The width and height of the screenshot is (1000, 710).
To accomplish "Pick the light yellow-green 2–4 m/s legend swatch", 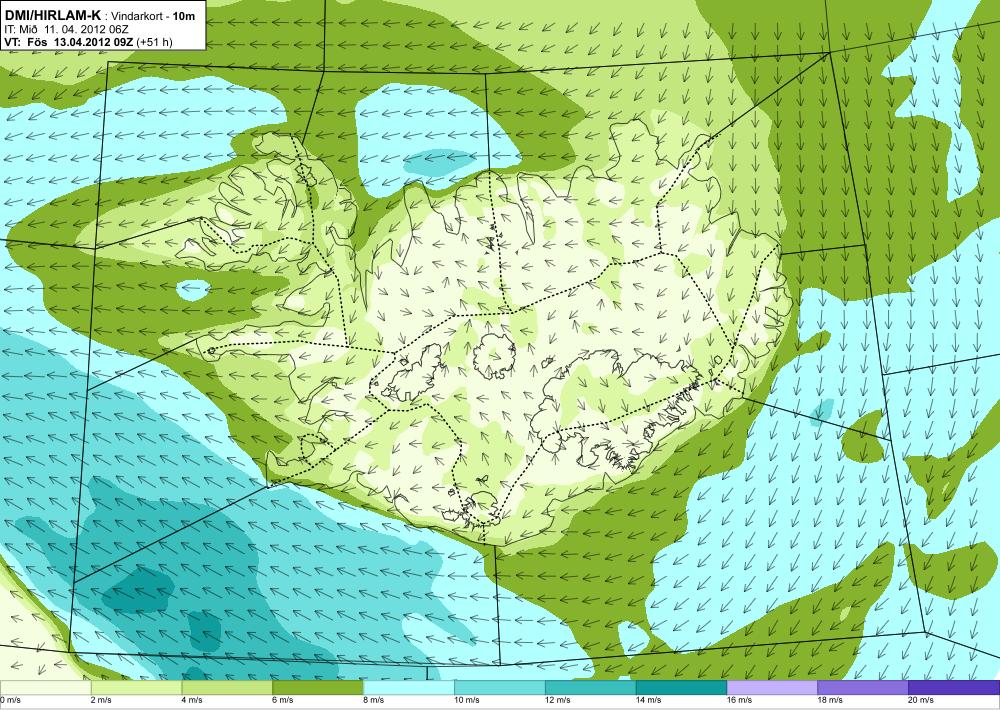I will point(136,688).
